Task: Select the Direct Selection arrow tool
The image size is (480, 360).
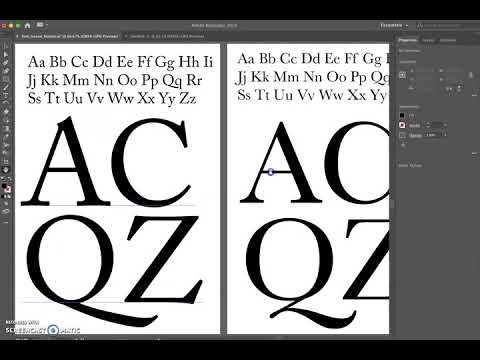Action: coord(6,54)
